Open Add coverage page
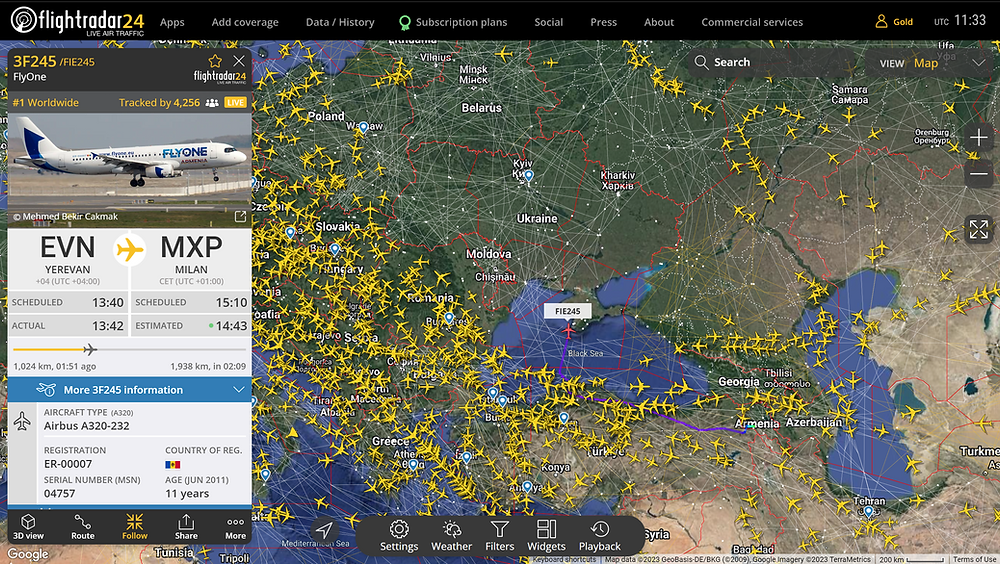Image resolution: width=1000 pixels, height=564 pixels. (245, 22)
